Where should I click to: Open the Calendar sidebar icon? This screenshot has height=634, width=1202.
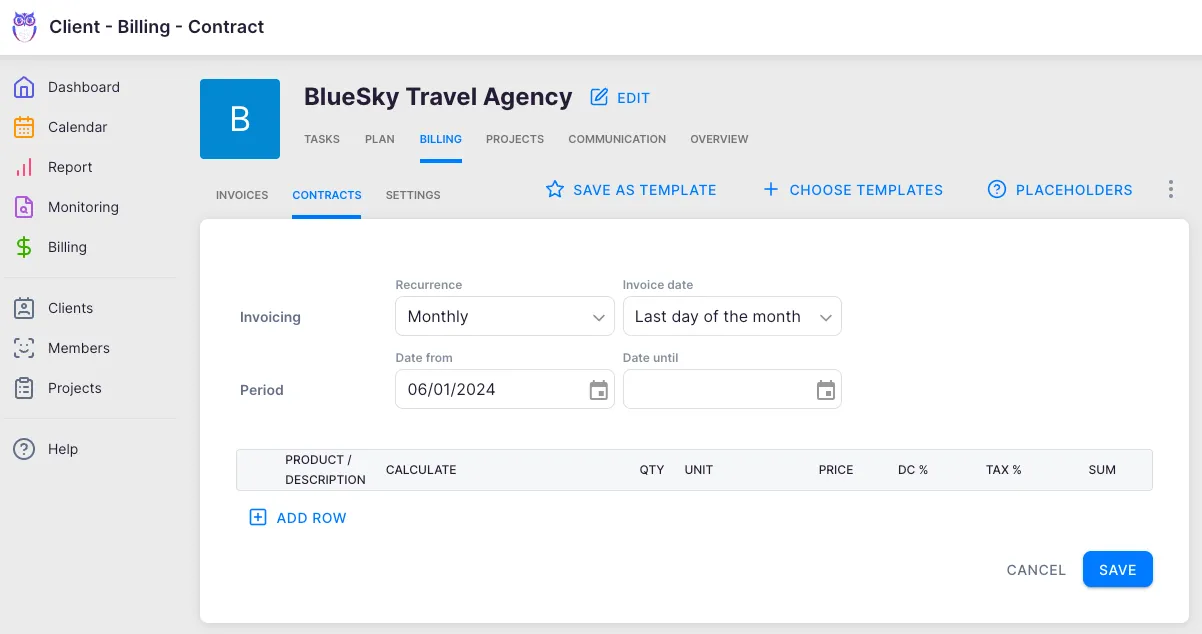[24, 127]
